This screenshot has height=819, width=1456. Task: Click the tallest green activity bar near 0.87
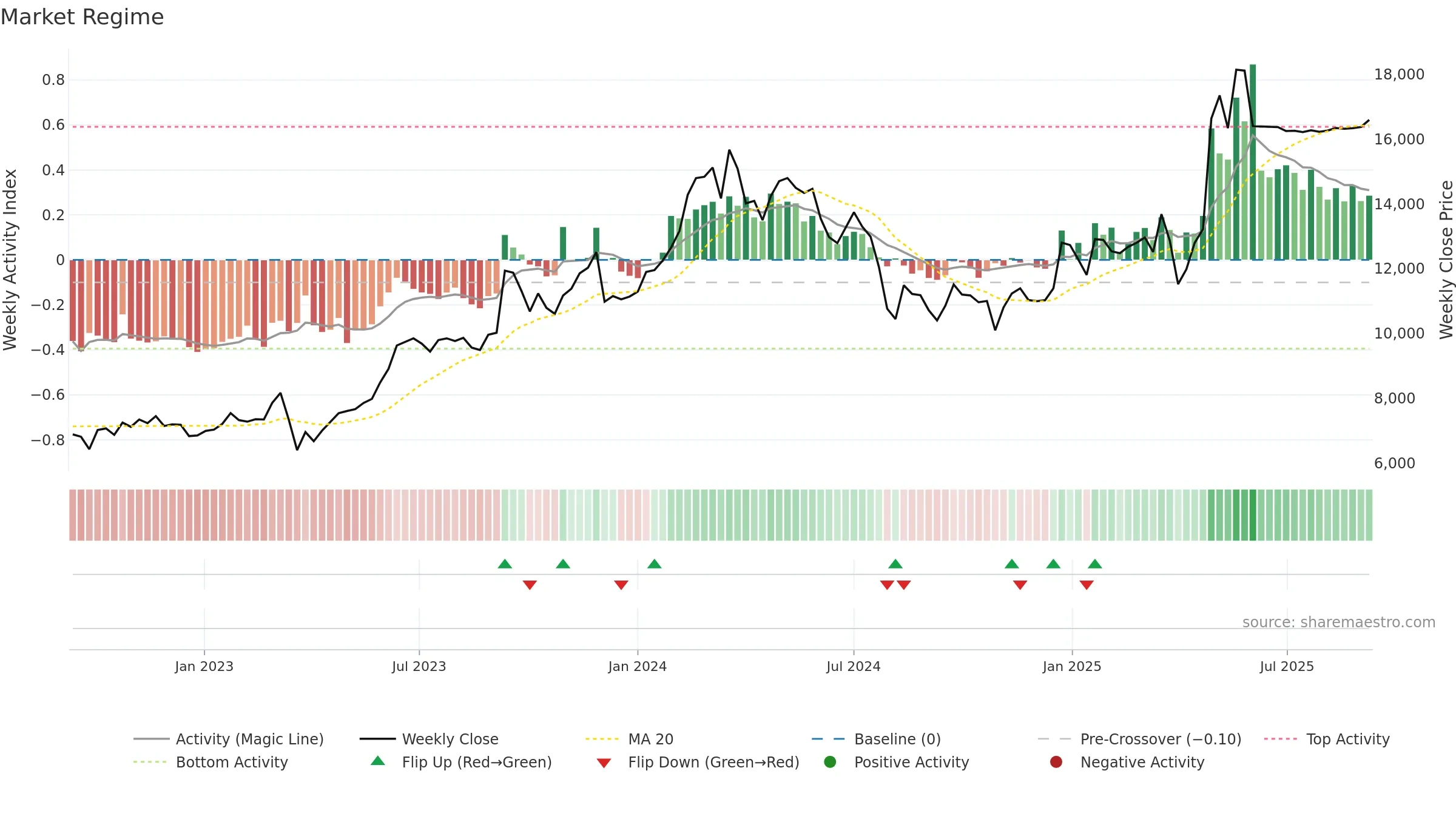pyautogui.click(x=1253, y=162)
